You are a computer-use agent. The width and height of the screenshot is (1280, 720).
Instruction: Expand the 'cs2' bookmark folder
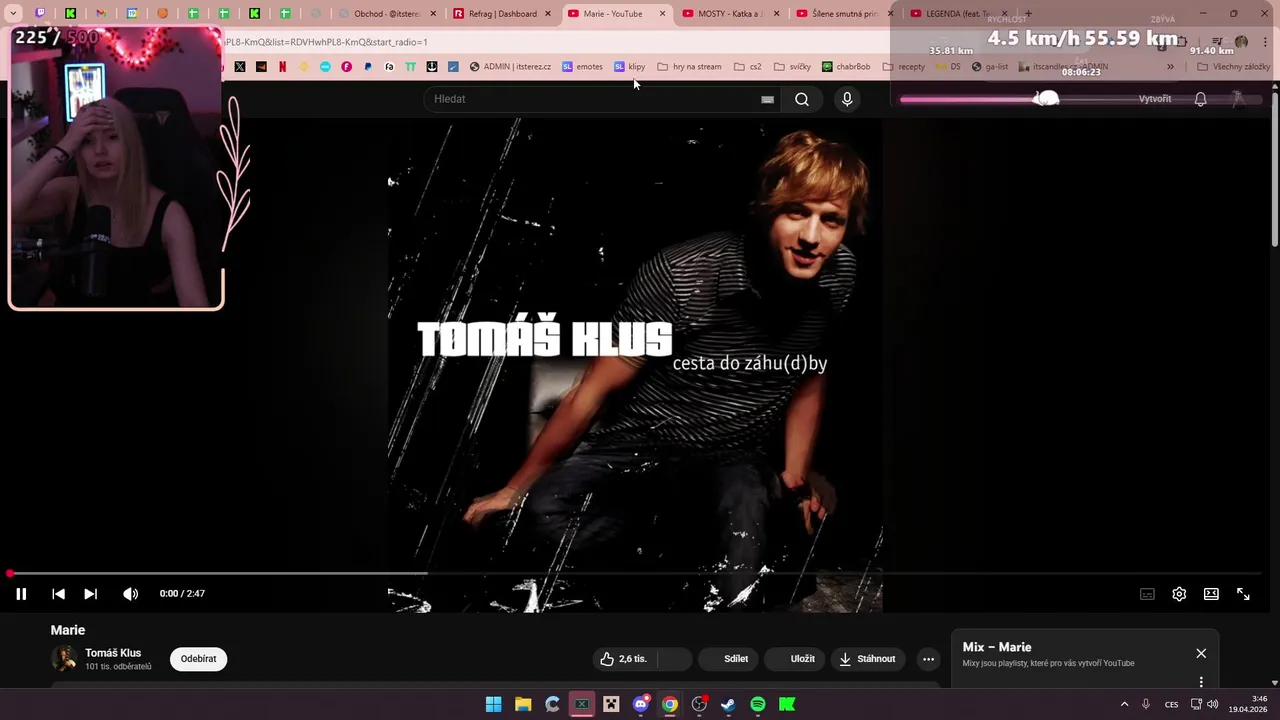coord(747,67)
